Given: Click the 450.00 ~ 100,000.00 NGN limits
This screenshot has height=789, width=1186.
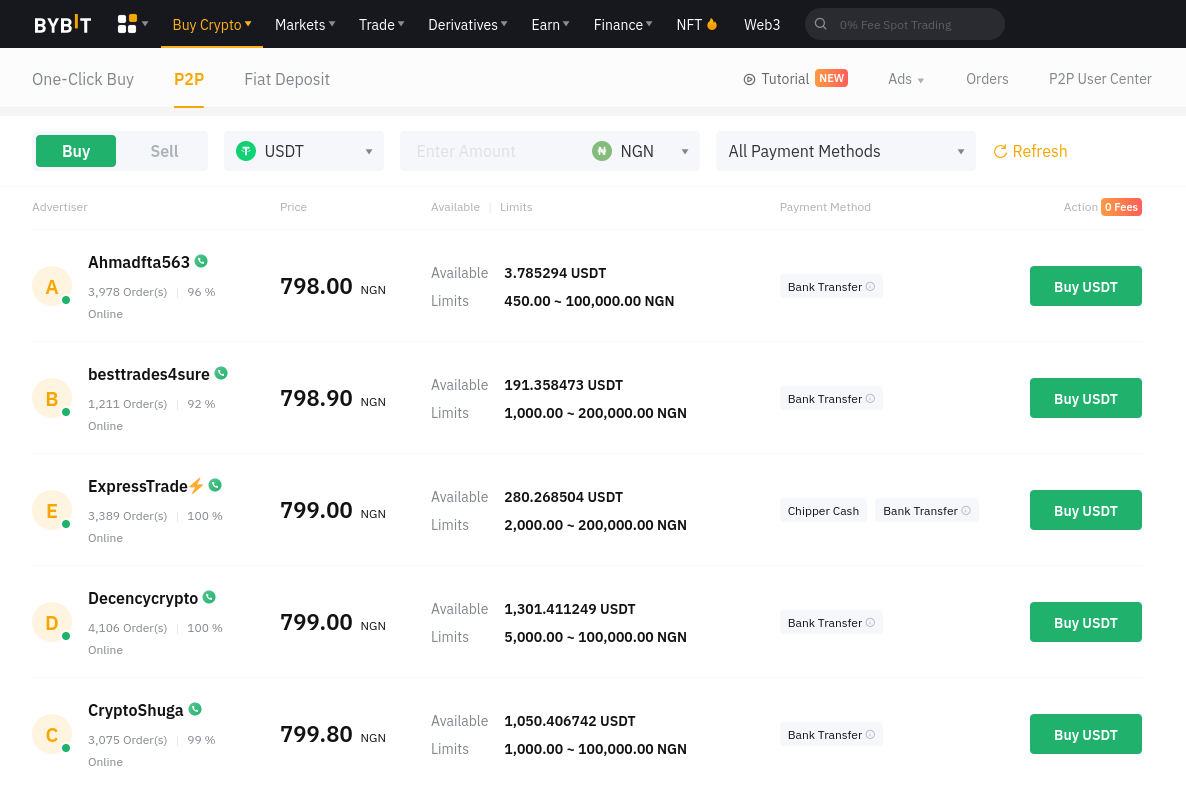Looking at the screenshot, I should point(589,301).
